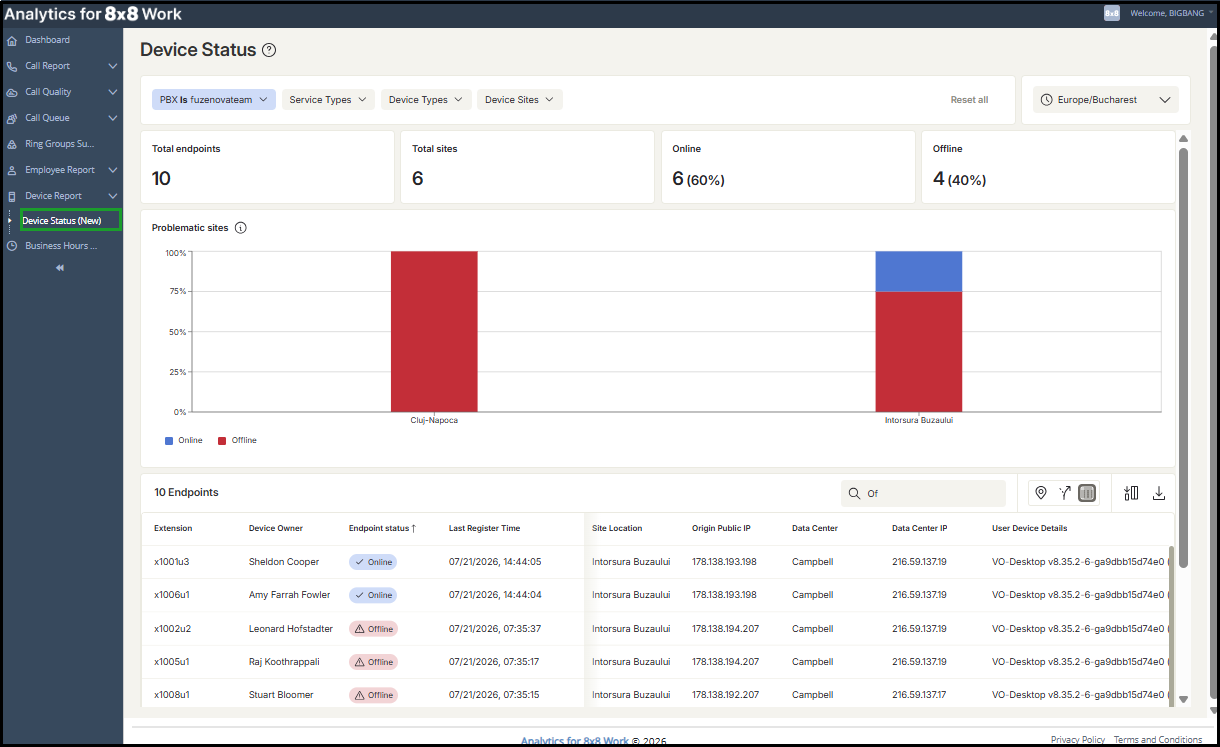Click the download endpoints icon
Image resolution: width=1220 pixels, height=747 pixels.
click(x=1159, y=493)
